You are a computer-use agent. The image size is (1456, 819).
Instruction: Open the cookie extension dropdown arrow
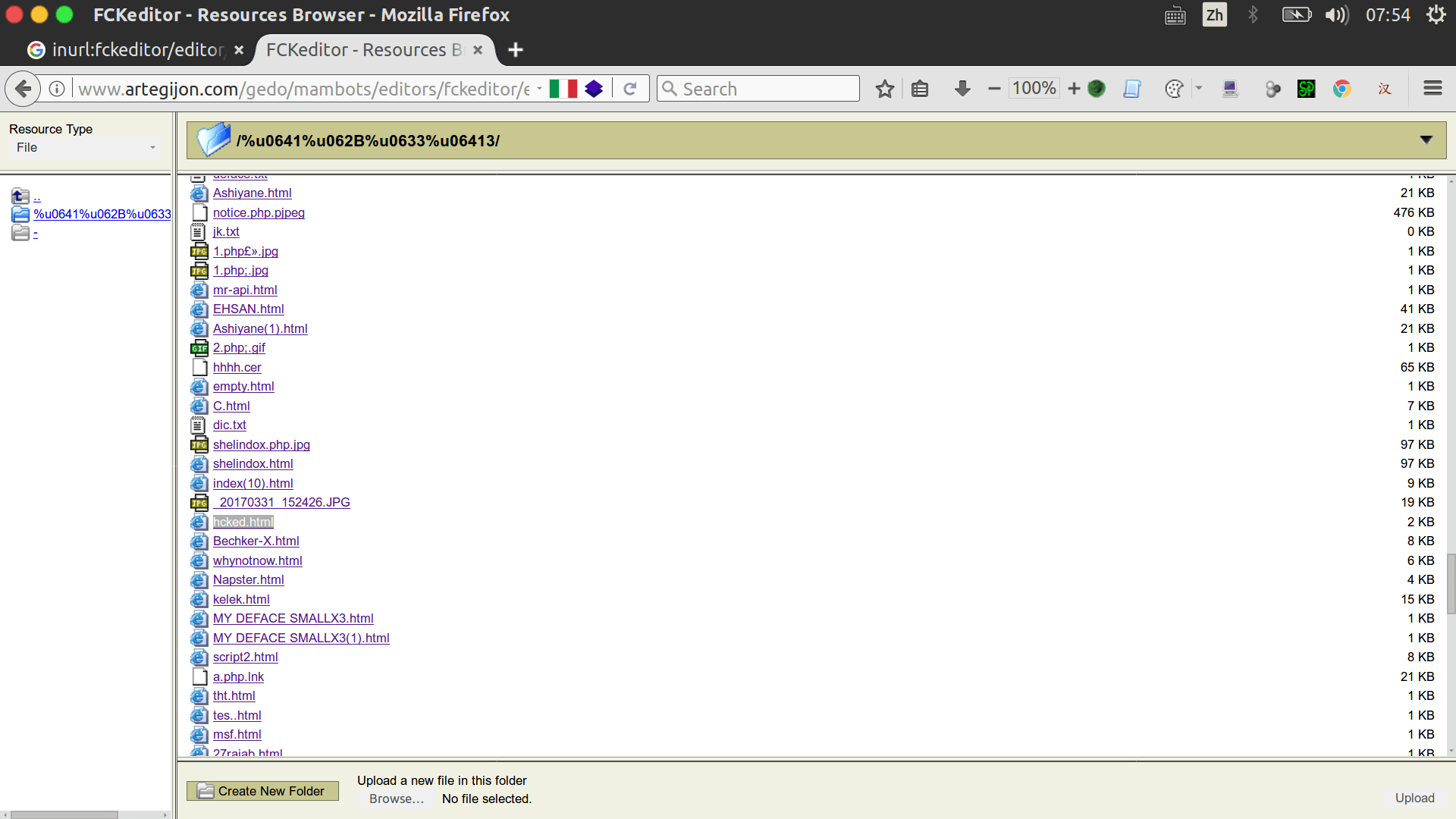[1199, 89]
